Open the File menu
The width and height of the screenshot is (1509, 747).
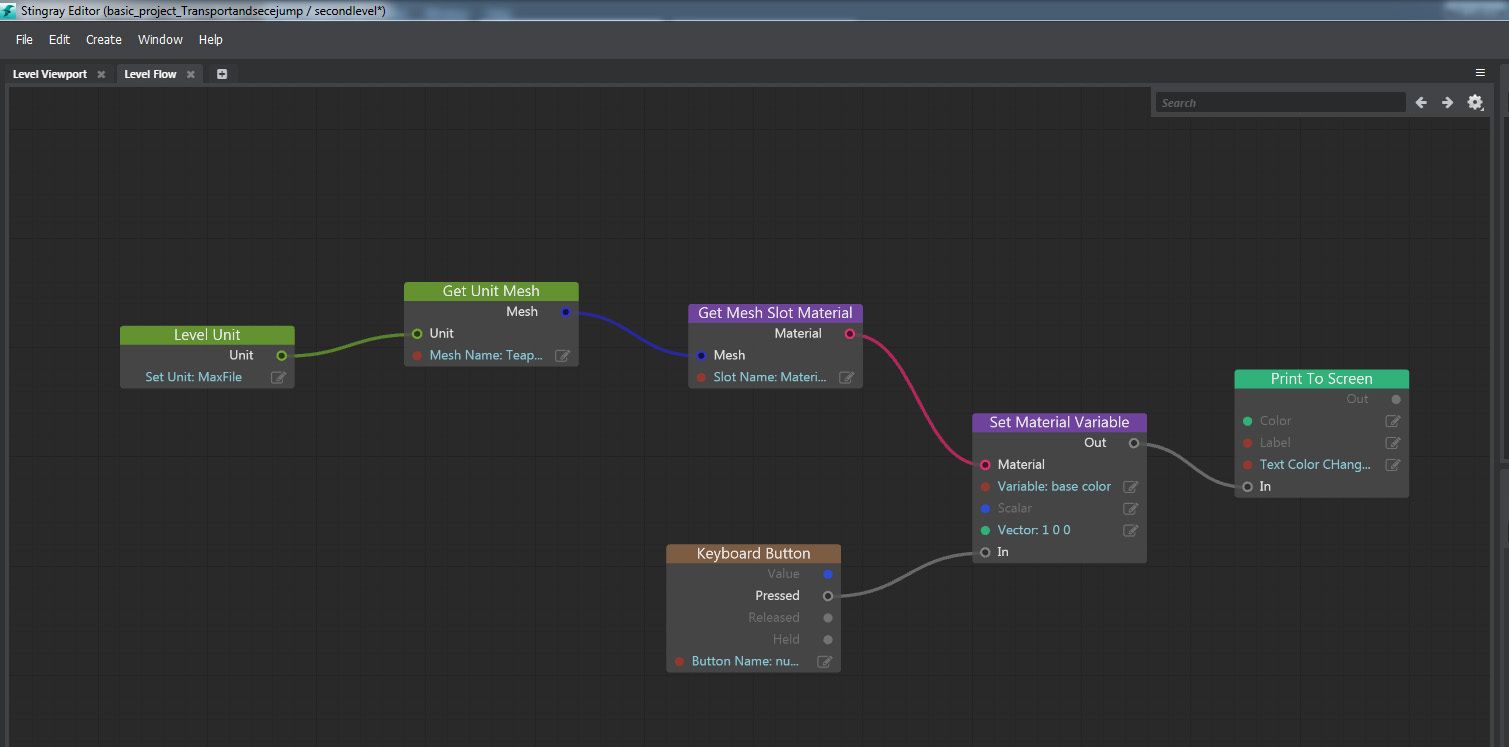coord(24,40)
